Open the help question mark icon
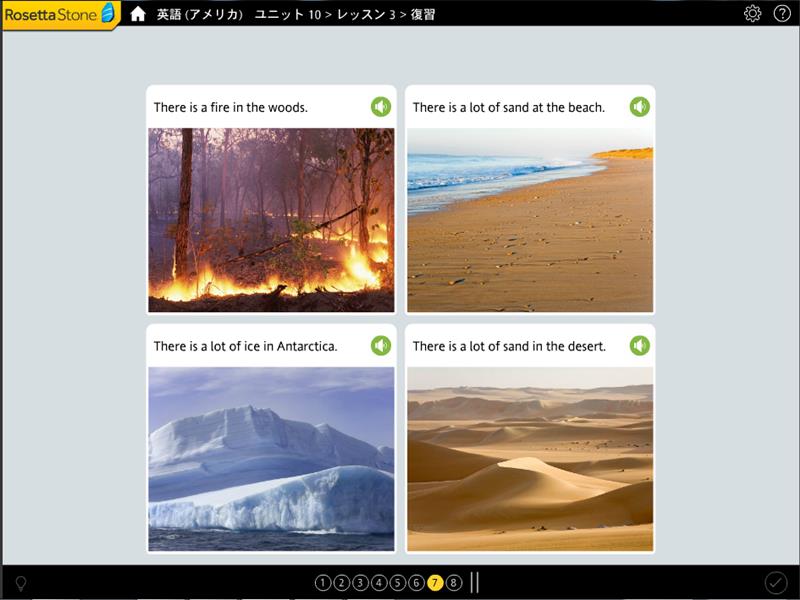 tap(782, 13)
